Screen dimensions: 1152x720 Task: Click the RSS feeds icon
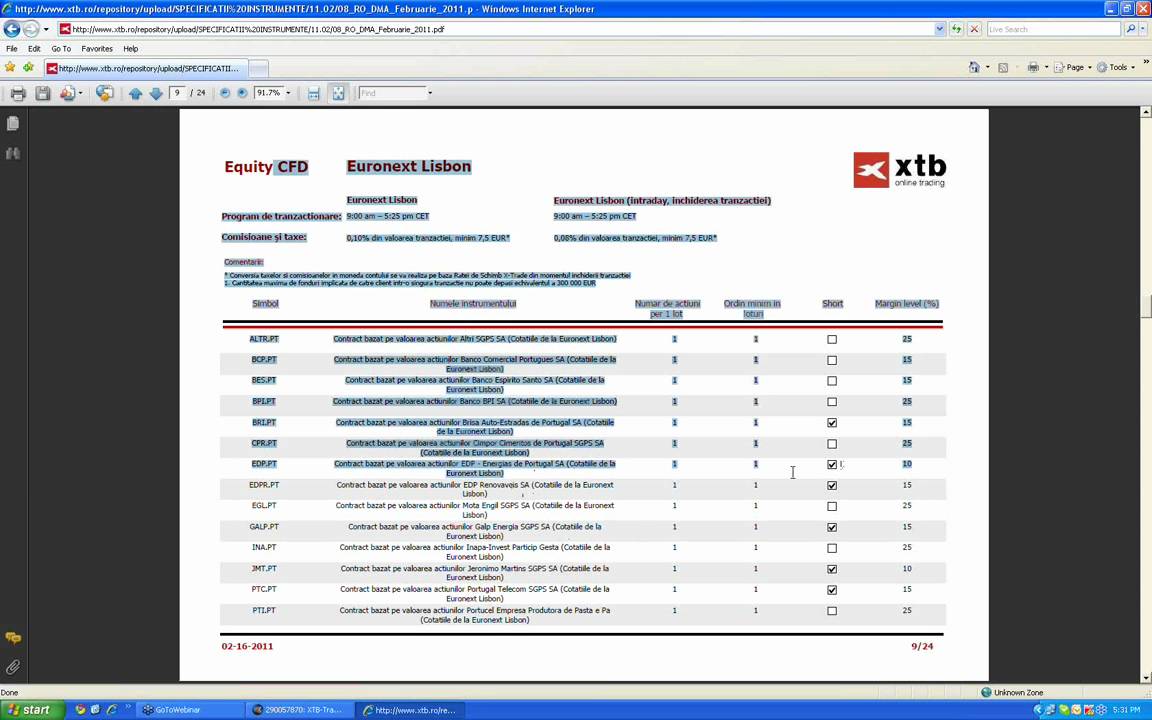(x=1003, y=67)
